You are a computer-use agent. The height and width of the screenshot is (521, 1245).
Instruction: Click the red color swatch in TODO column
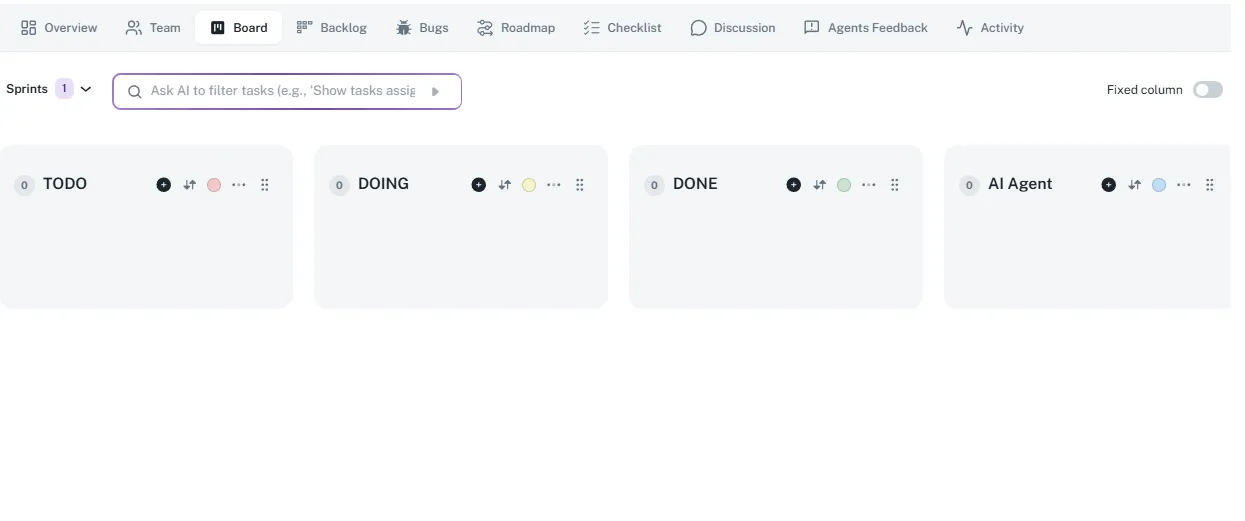pyautogui.click(x=214, y=185)
